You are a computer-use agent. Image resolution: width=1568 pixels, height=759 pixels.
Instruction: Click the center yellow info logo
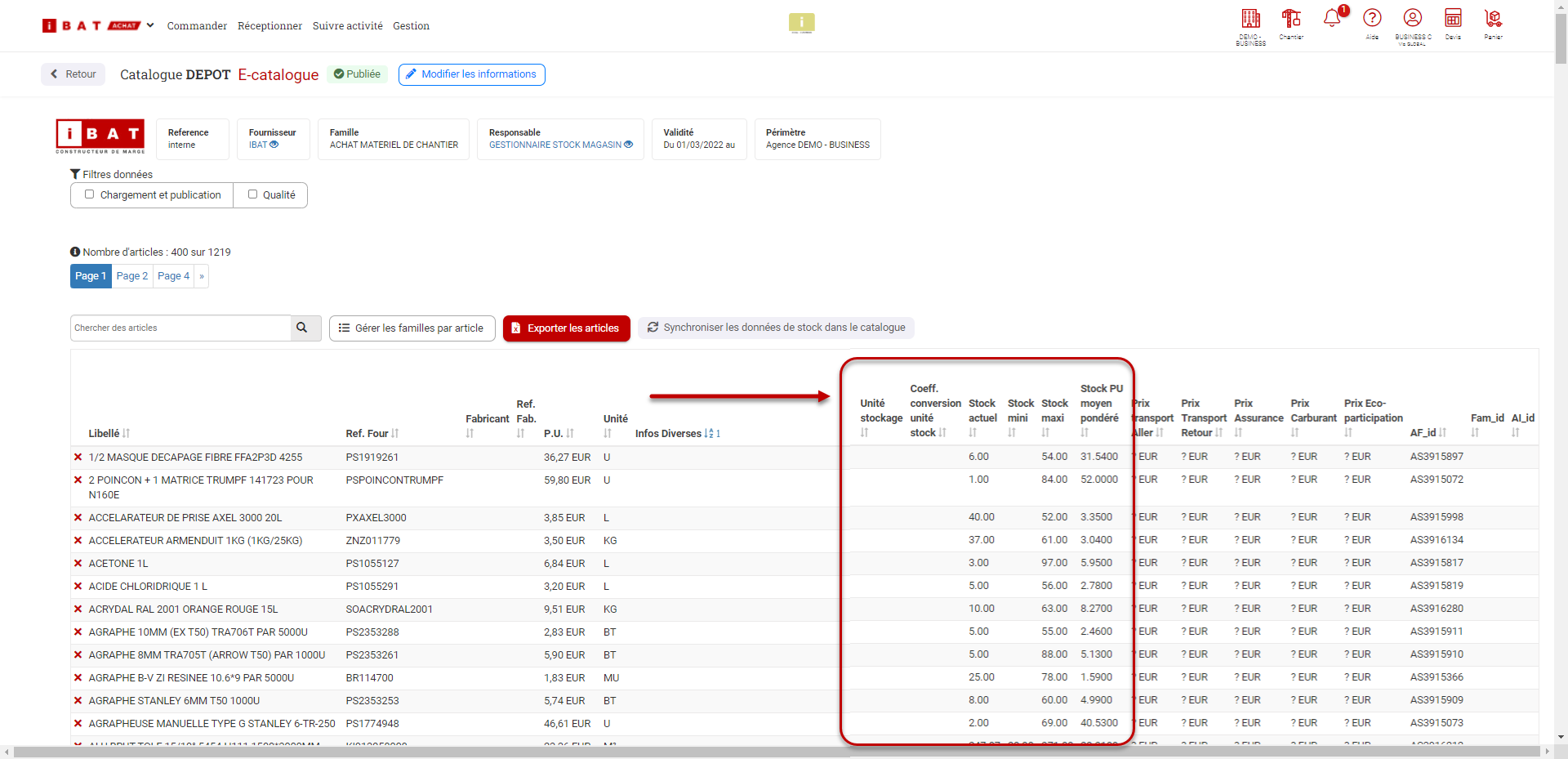[801, 23]
